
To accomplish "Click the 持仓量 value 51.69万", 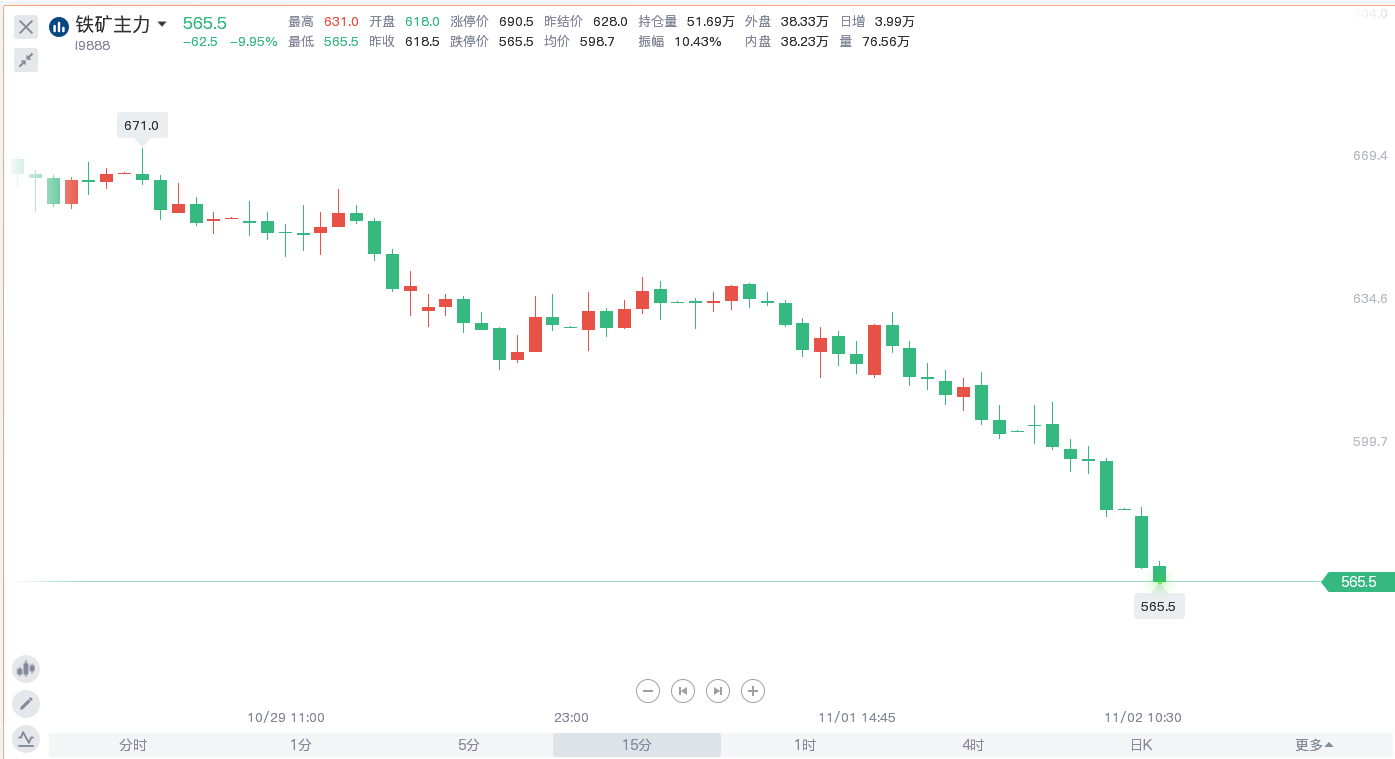I will pyautogui.click(x=710, y=22).
